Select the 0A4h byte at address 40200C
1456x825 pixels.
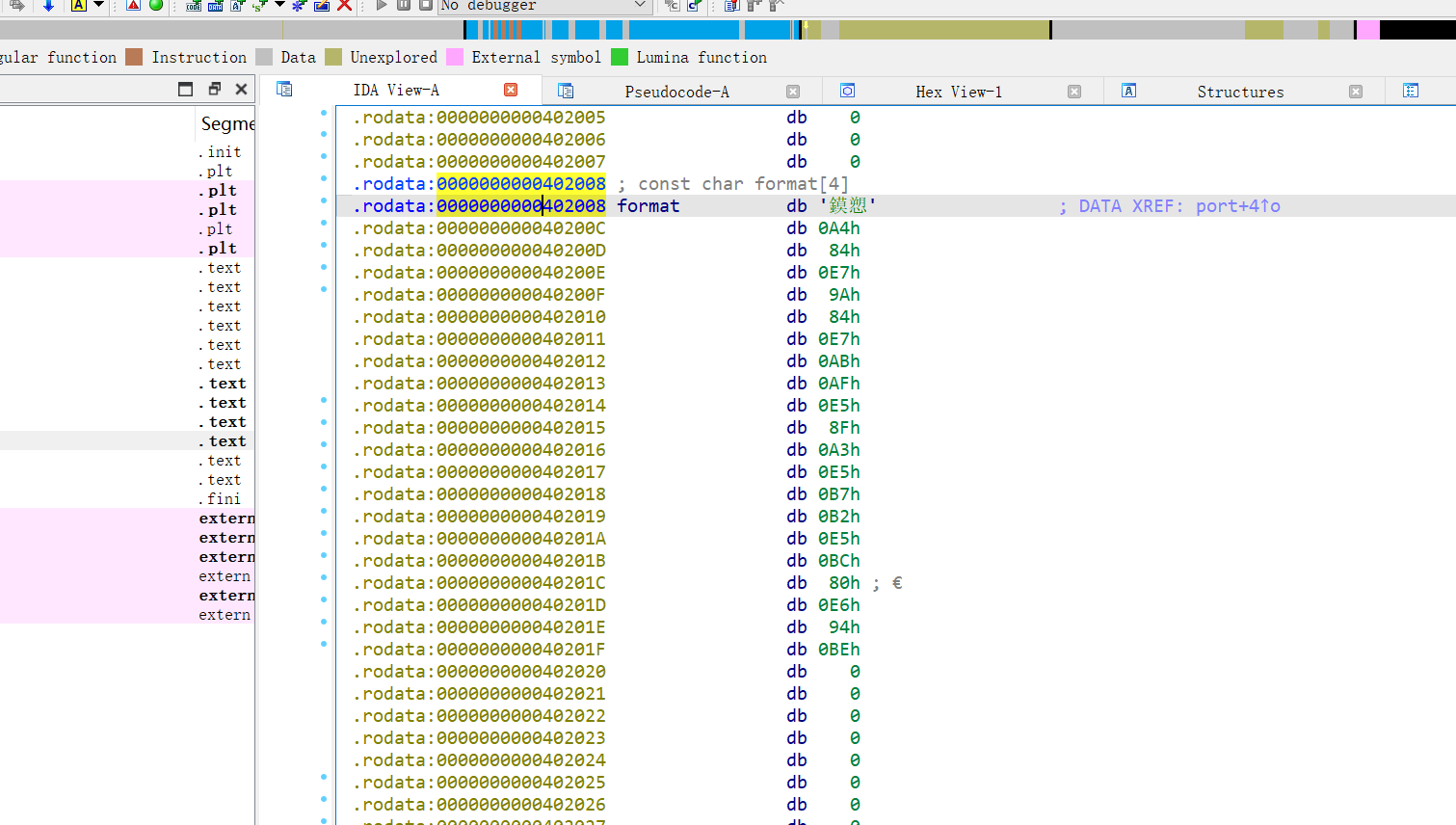(x=839, y=228)
